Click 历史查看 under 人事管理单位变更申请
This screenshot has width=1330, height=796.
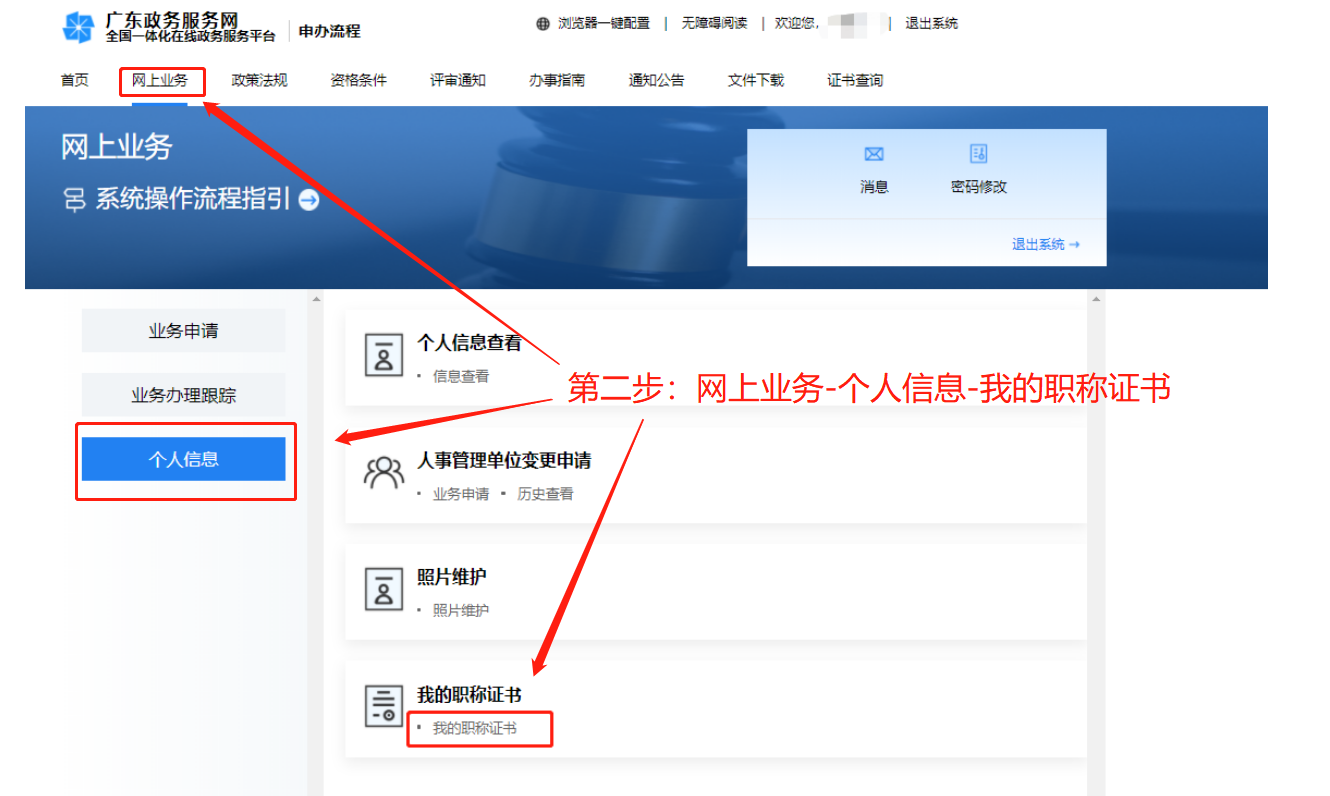[545, 494]
